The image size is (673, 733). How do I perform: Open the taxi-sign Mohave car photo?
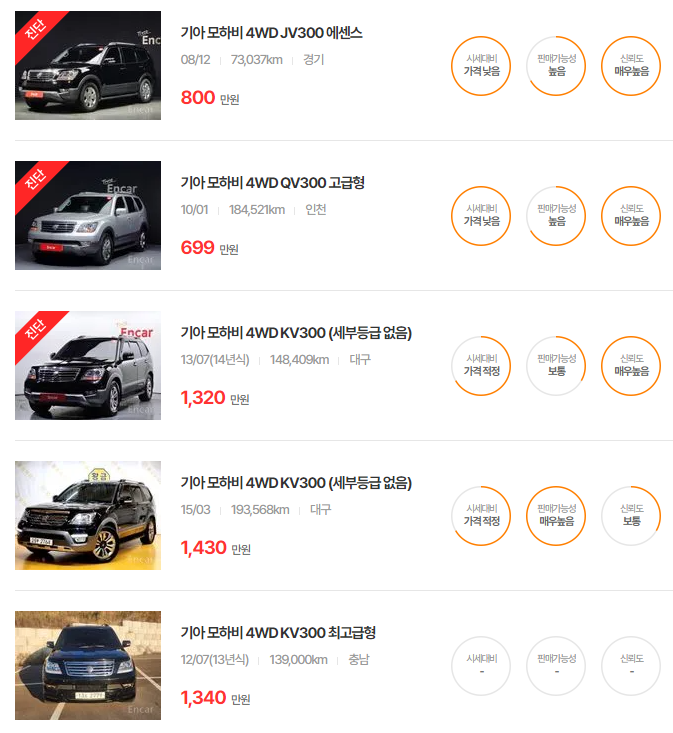pyautogui.click(x=88, y=516)
